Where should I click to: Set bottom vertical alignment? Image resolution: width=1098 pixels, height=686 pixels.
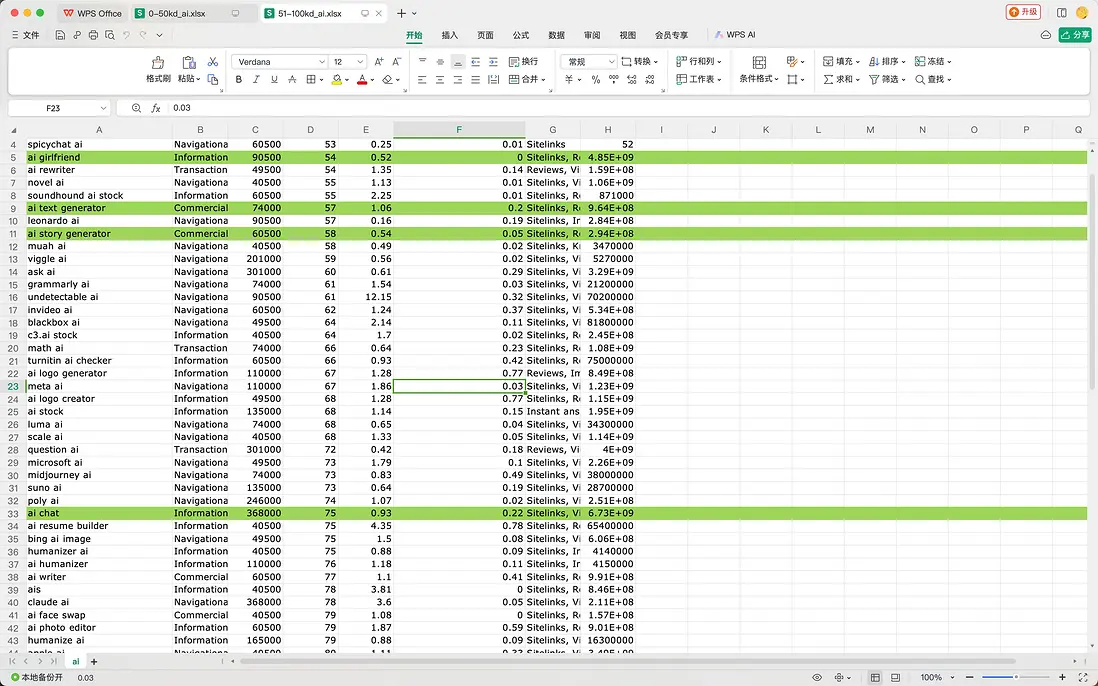pyautogui.click(x=457, y=62)
